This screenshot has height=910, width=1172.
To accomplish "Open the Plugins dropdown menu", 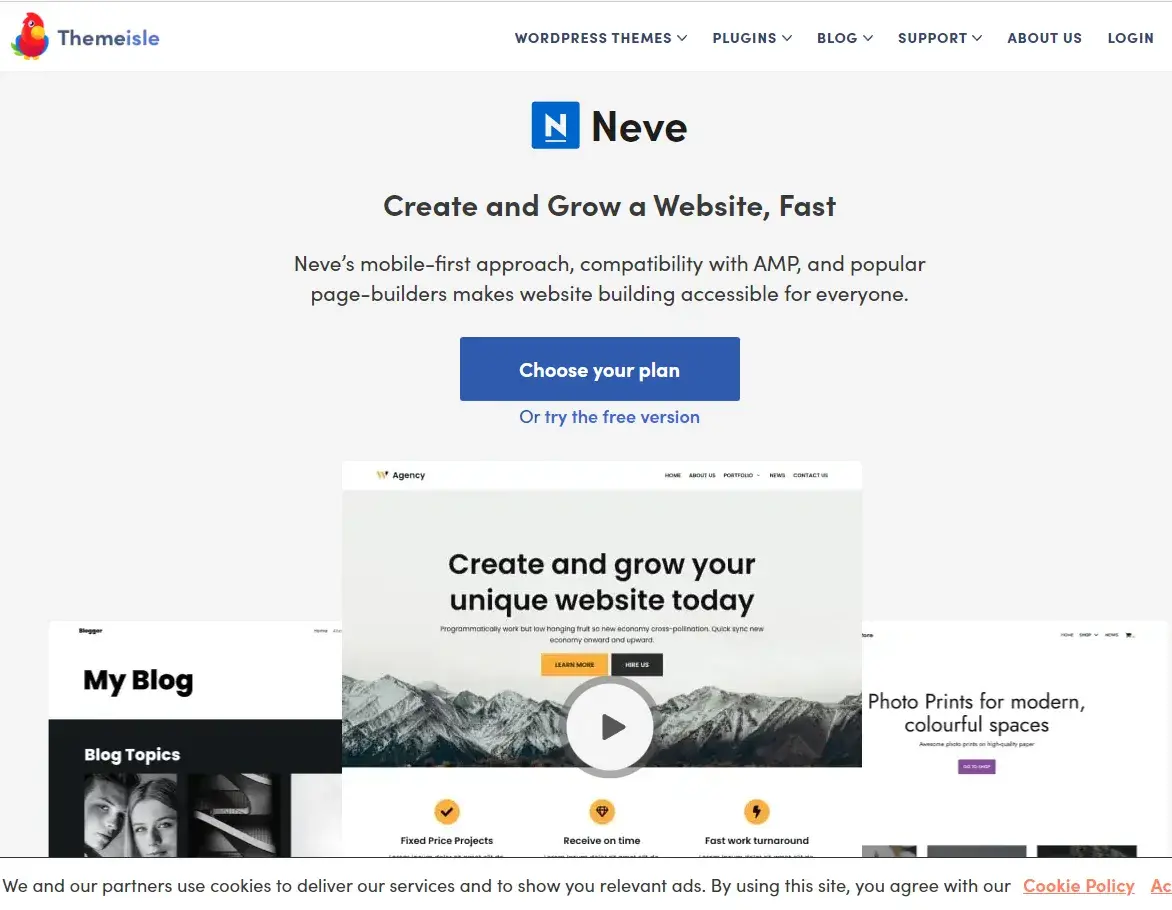I will click(x=752, y=38).
